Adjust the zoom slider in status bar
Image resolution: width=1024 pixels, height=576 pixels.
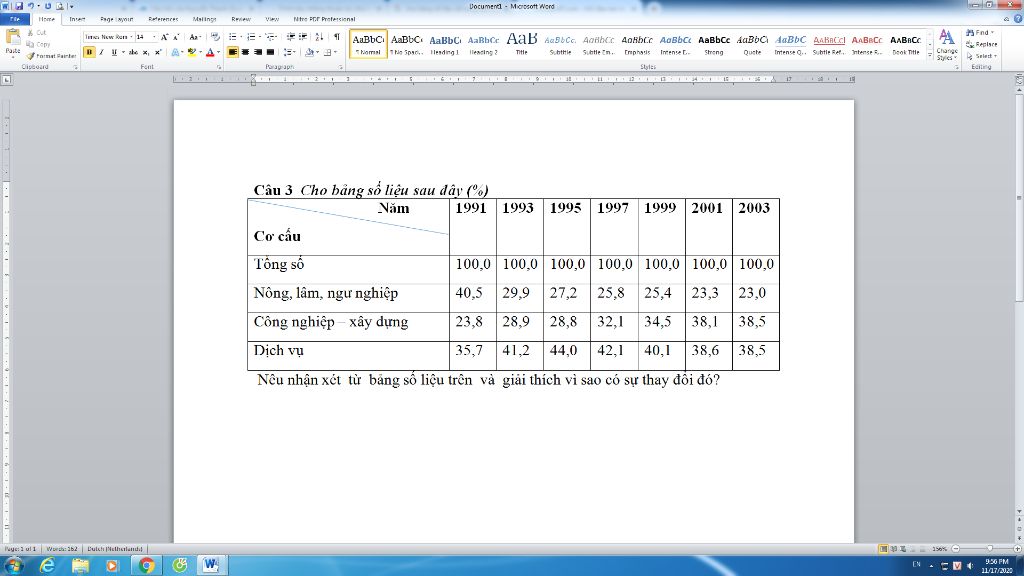(x=989, y=549)
